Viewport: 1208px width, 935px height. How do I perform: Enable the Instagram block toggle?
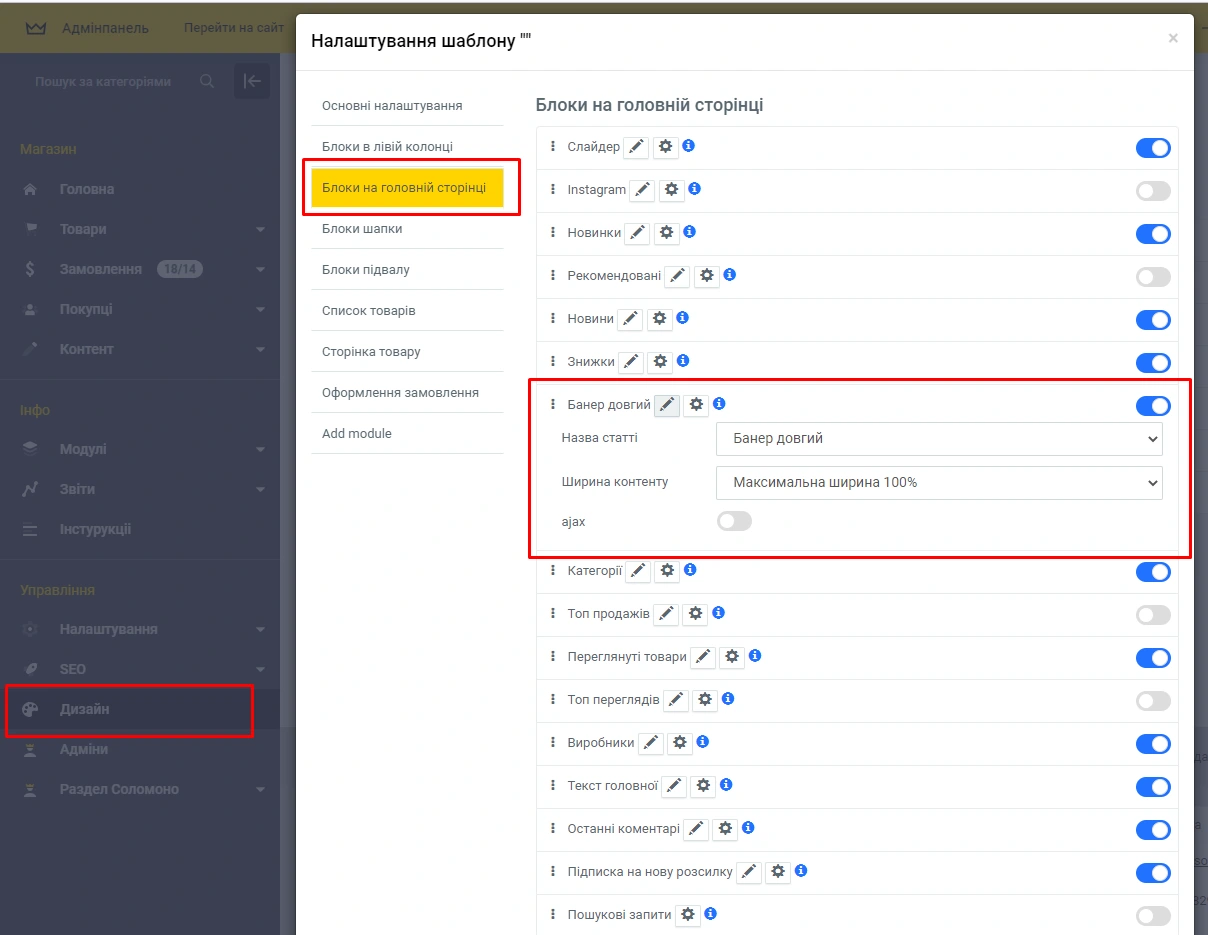click(1152, 191)
